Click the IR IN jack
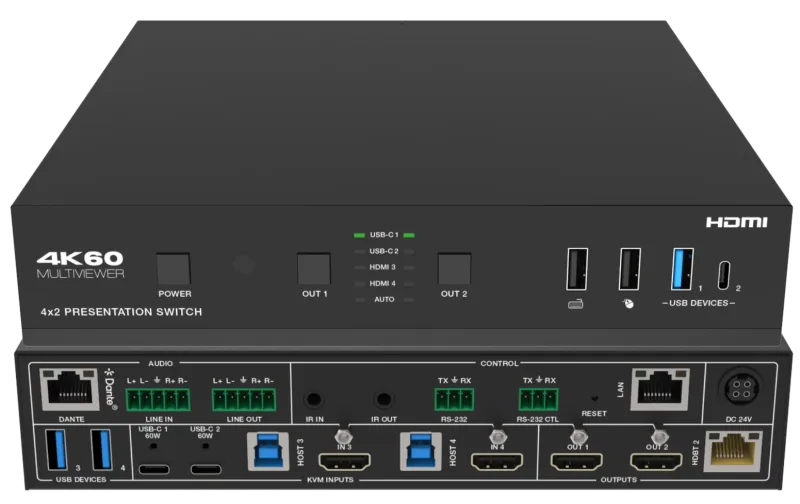Image resolution: width=800 pixels, height=504 pixels. coord(314,399)
